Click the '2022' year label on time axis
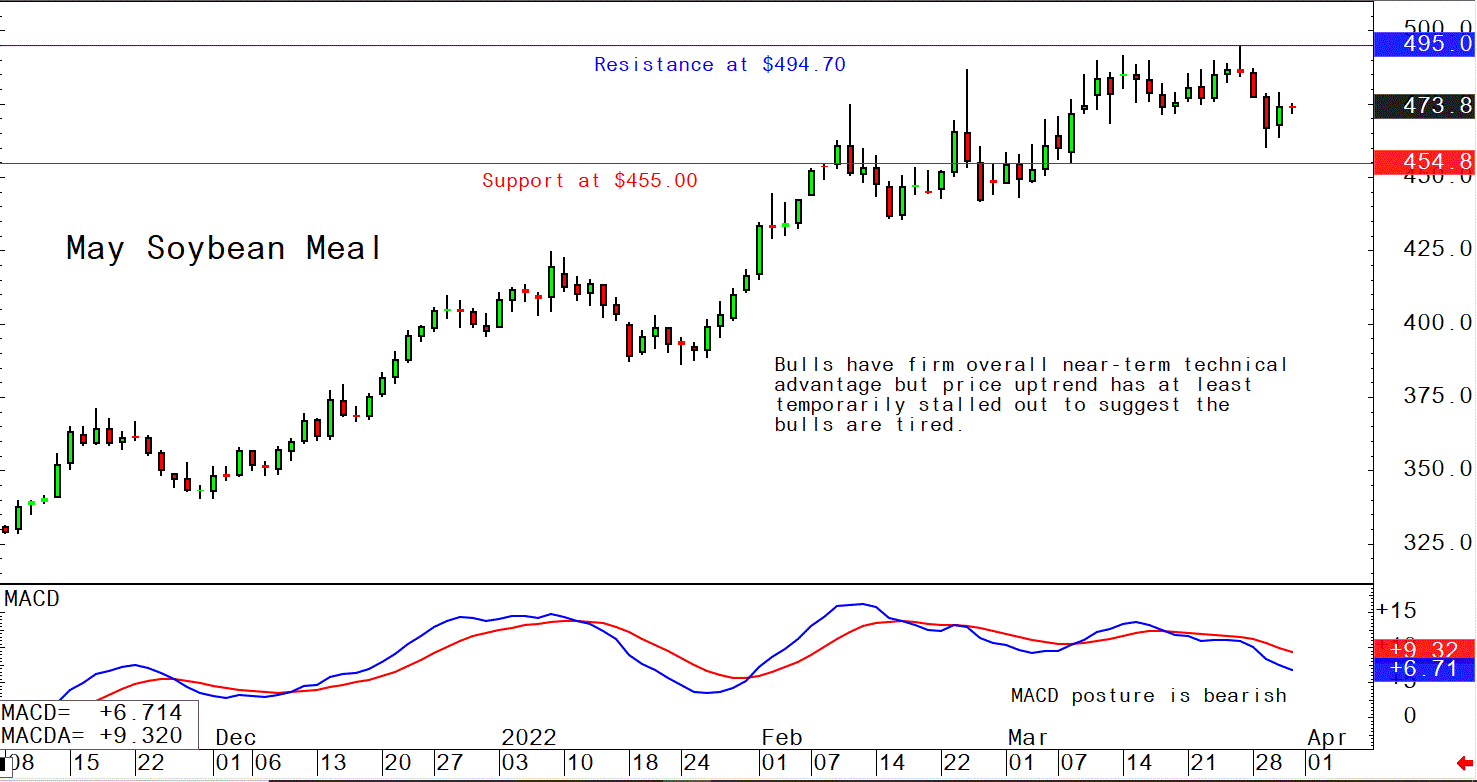 (x=529, y=738)
